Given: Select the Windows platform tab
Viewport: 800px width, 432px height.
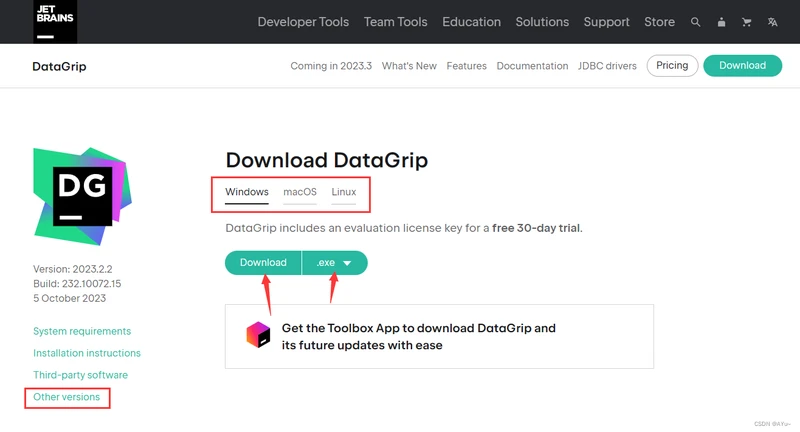Looking at the screenshot, I should coord(247,192).
